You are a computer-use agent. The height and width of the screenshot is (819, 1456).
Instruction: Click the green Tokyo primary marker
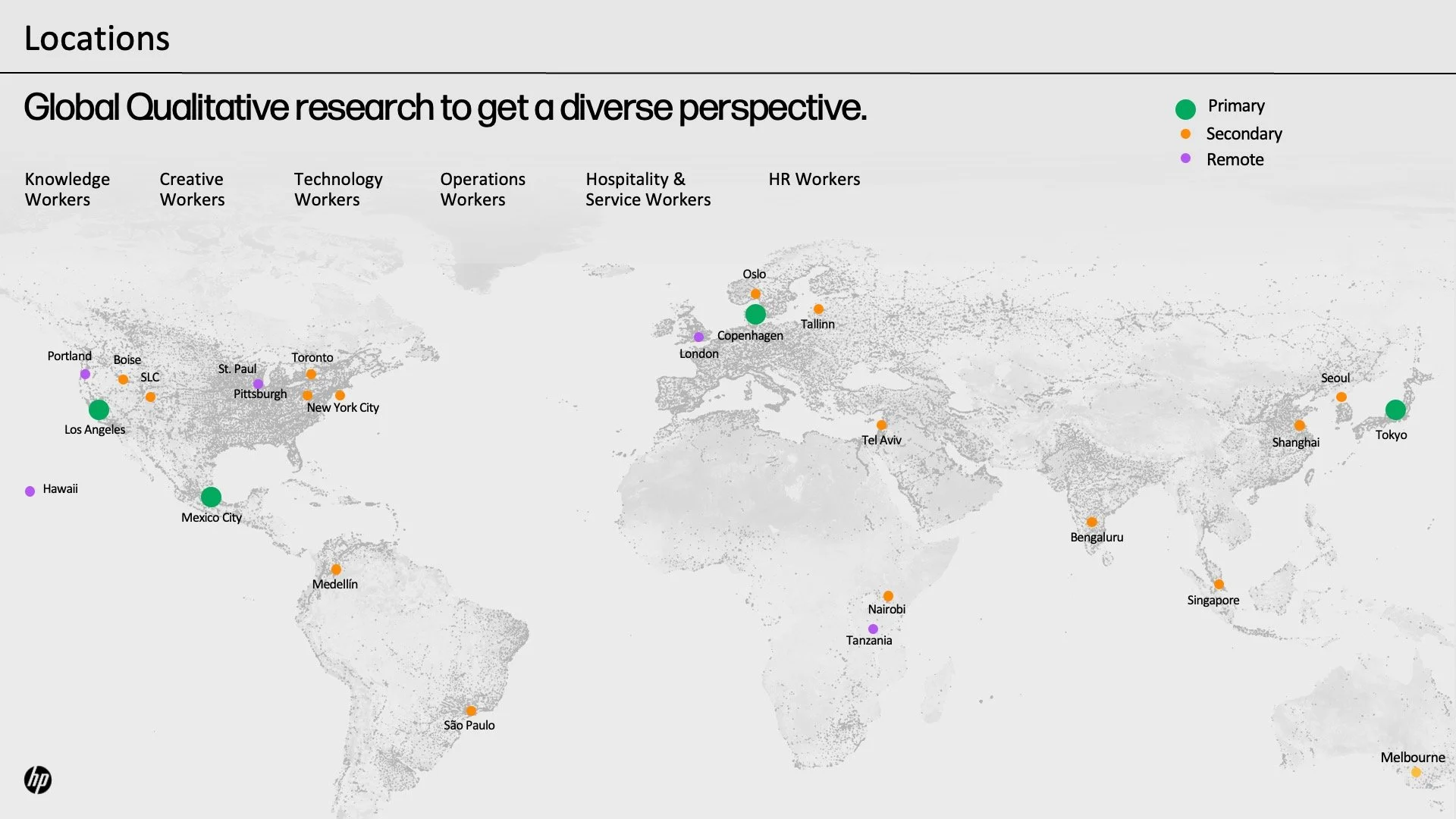(1395, 410)
